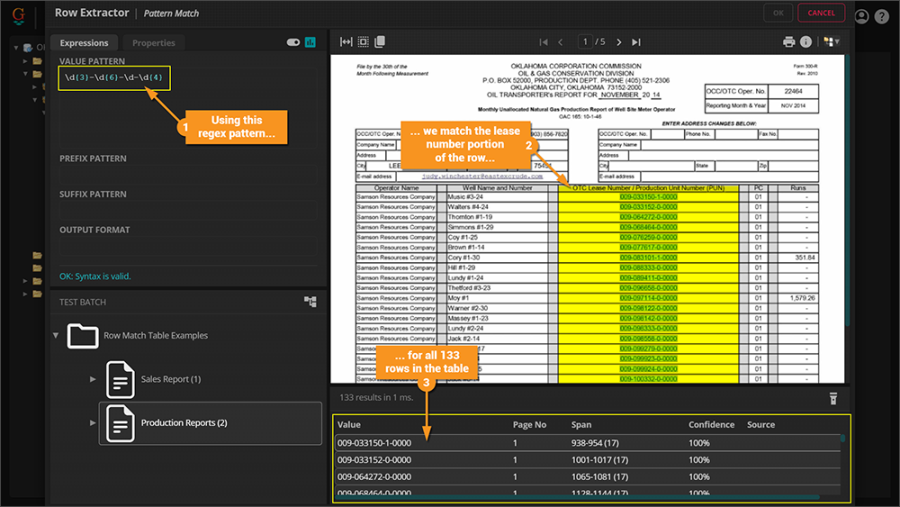The image size is (900, 507).
Task: Expand the Sales Report (1) document
Action: tap(93, 379)
